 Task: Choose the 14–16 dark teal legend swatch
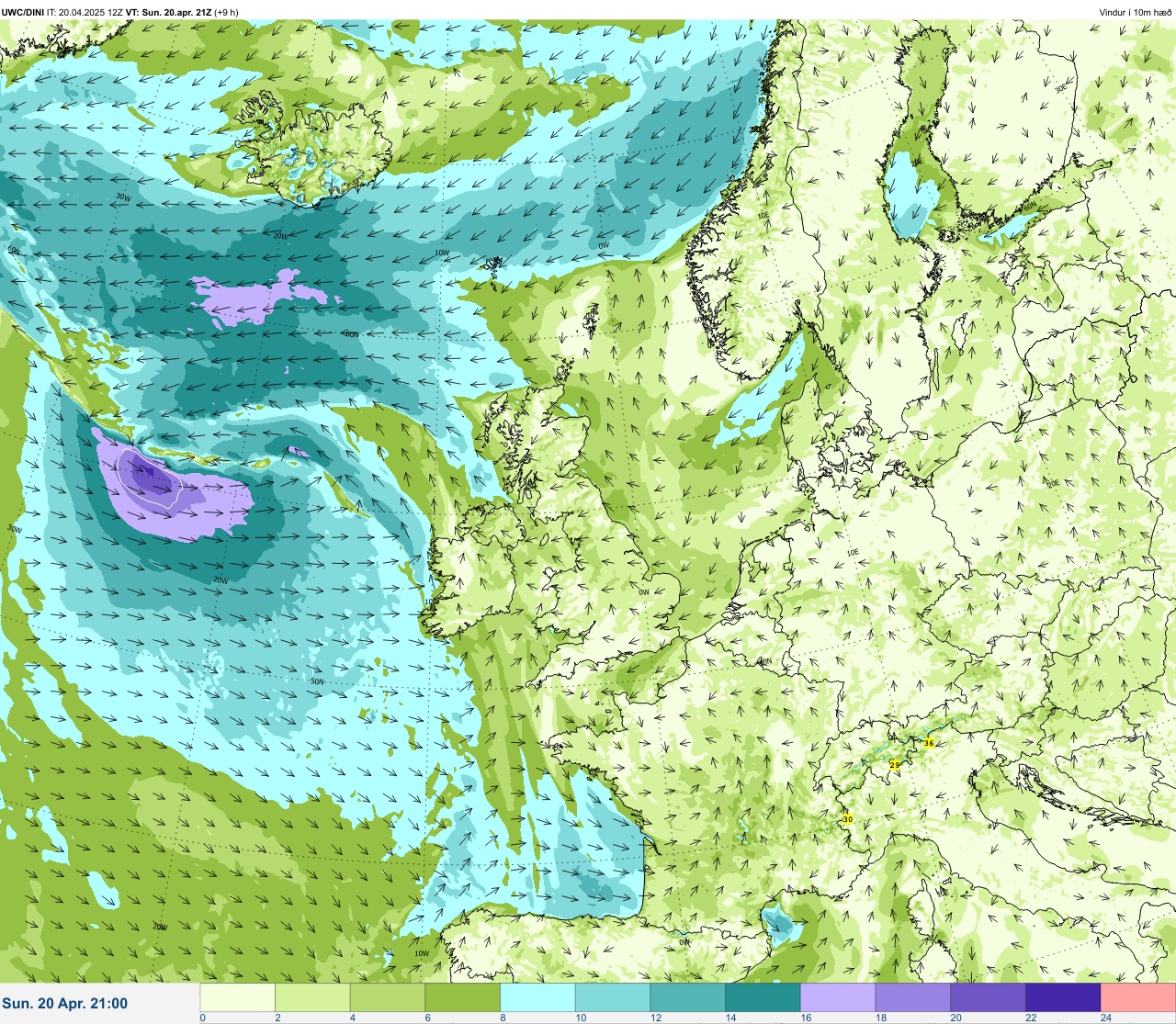coord(763,997)
